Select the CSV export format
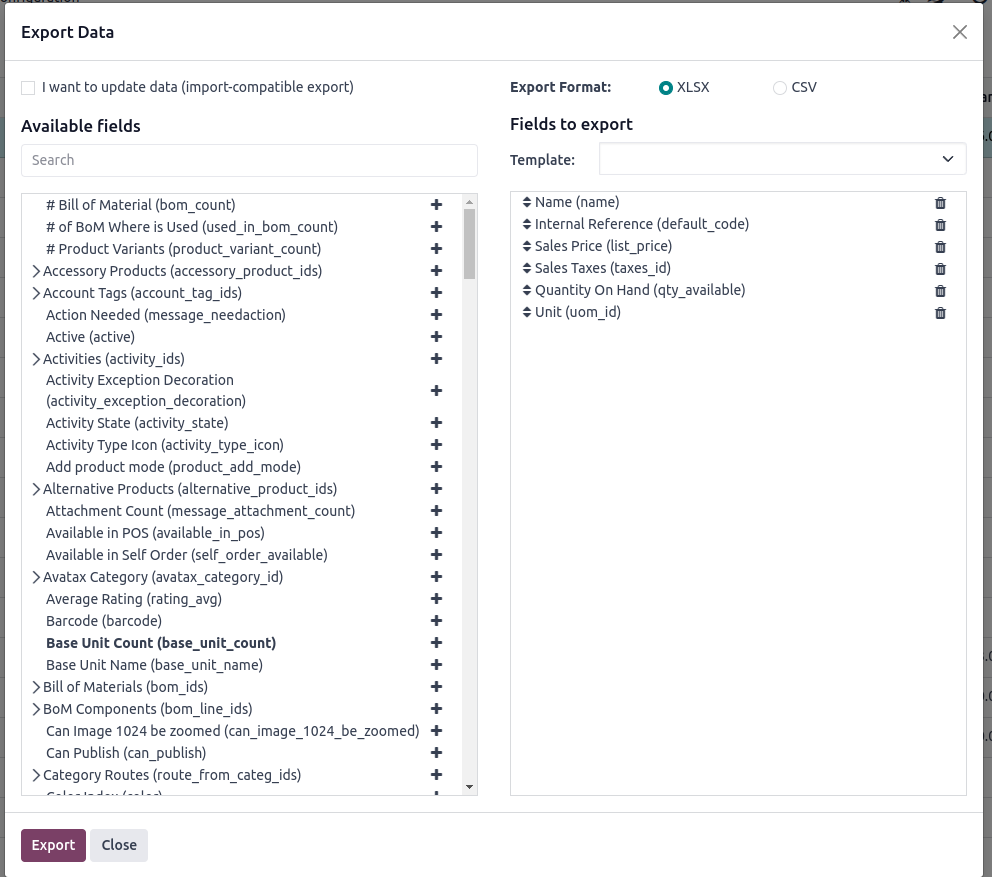The height and width of the screenshot is (877, 992). [779, 88]
